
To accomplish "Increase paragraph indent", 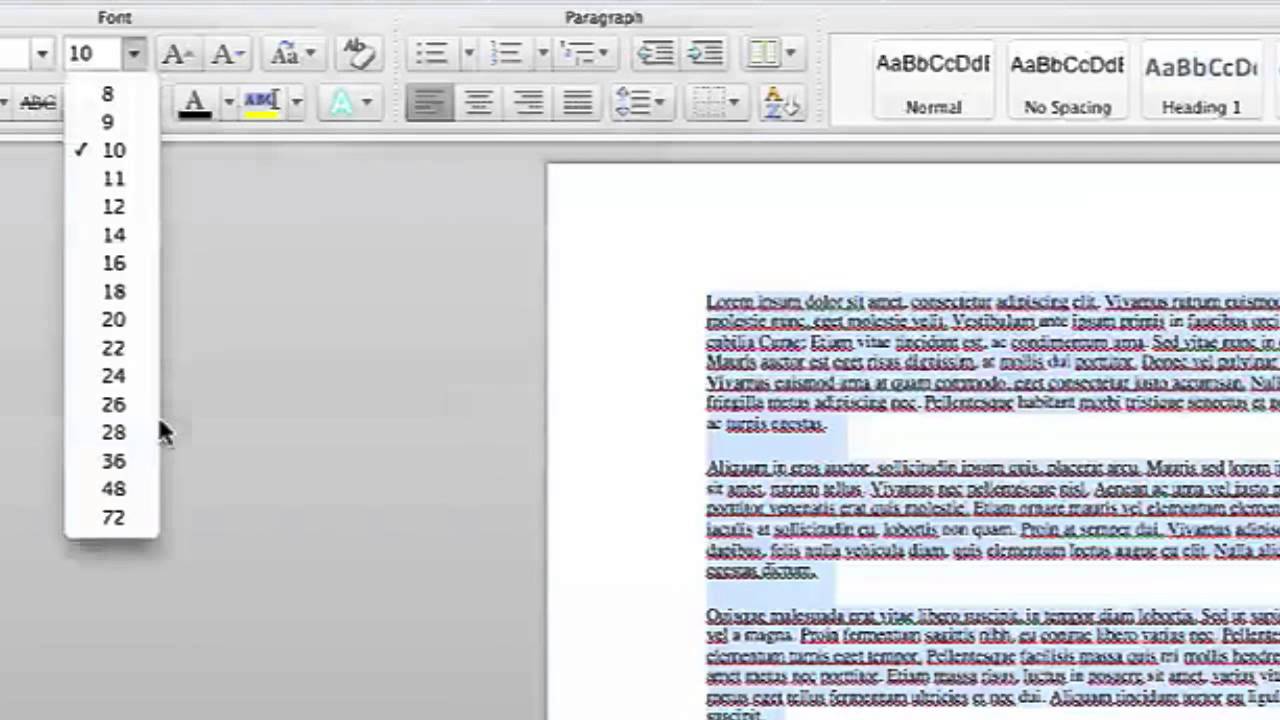I will 706,53.
